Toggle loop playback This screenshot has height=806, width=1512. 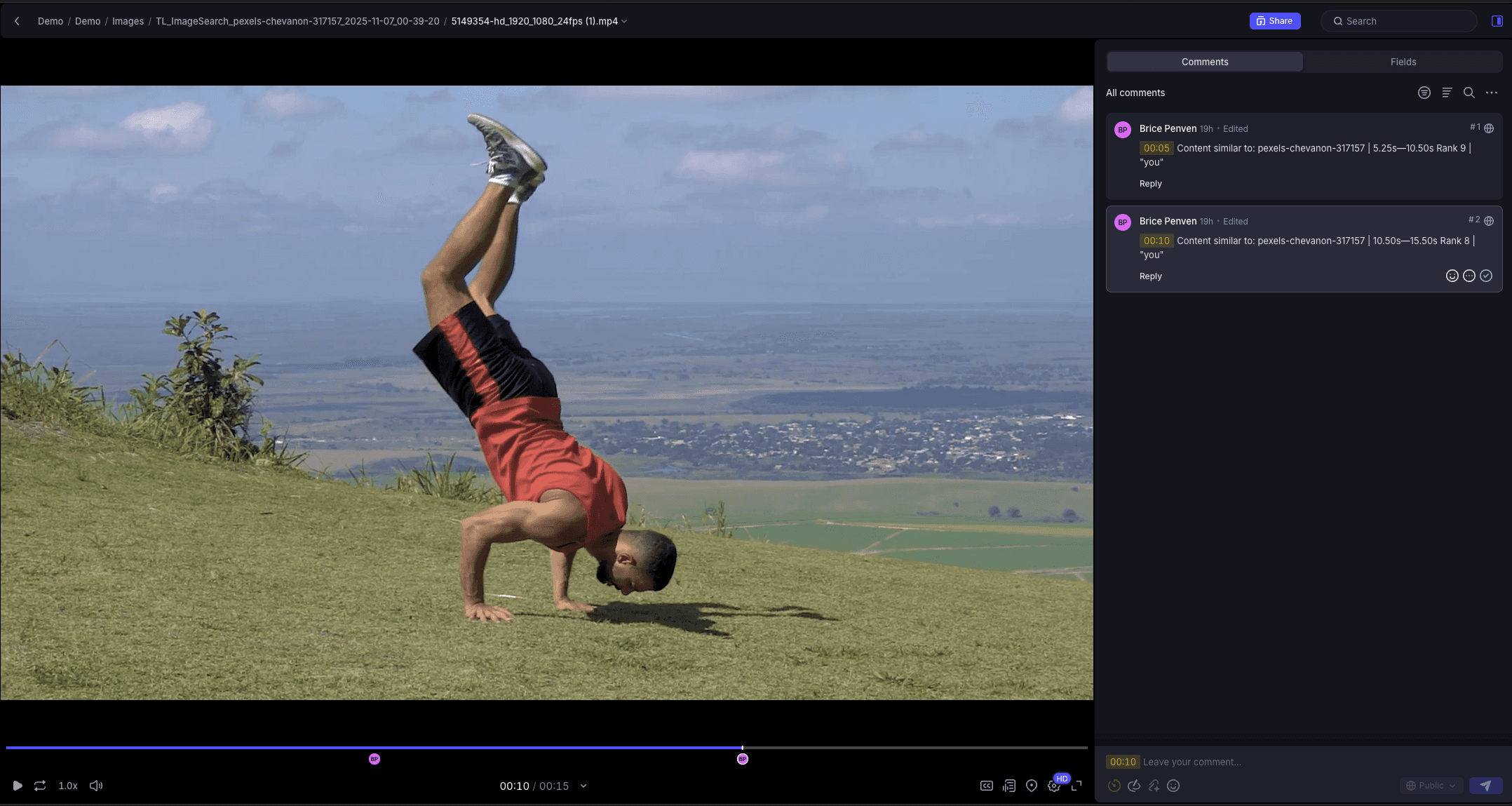[x=40, y=786]
